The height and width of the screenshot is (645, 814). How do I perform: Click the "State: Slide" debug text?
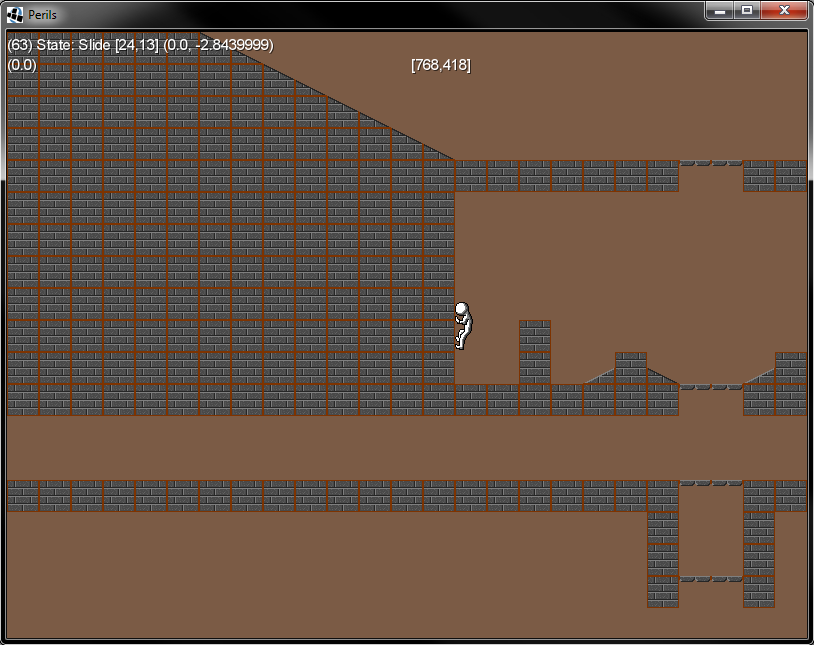click(73, 45)
